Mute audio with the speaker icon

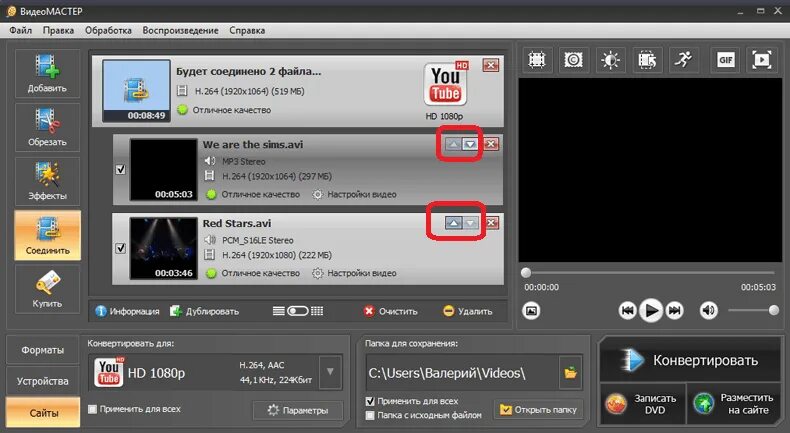708,311
